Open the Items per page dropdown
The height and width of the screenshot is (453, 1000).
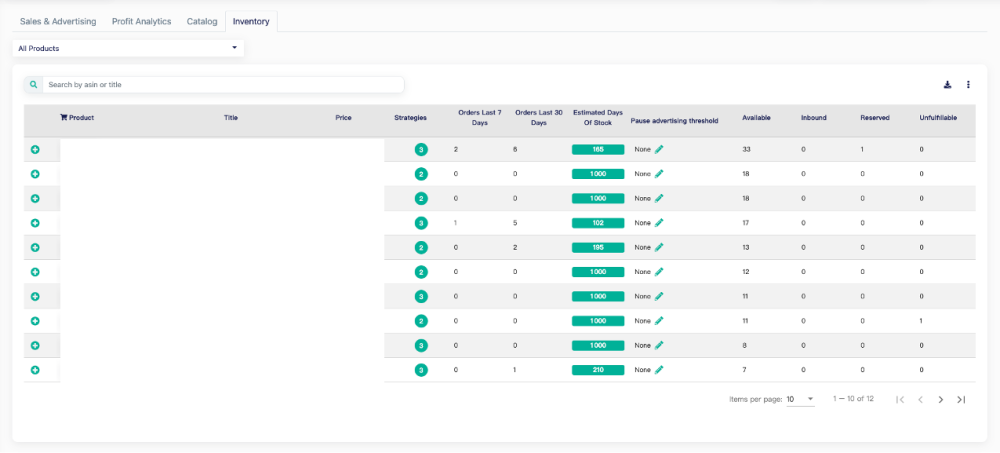coord(800,399)
